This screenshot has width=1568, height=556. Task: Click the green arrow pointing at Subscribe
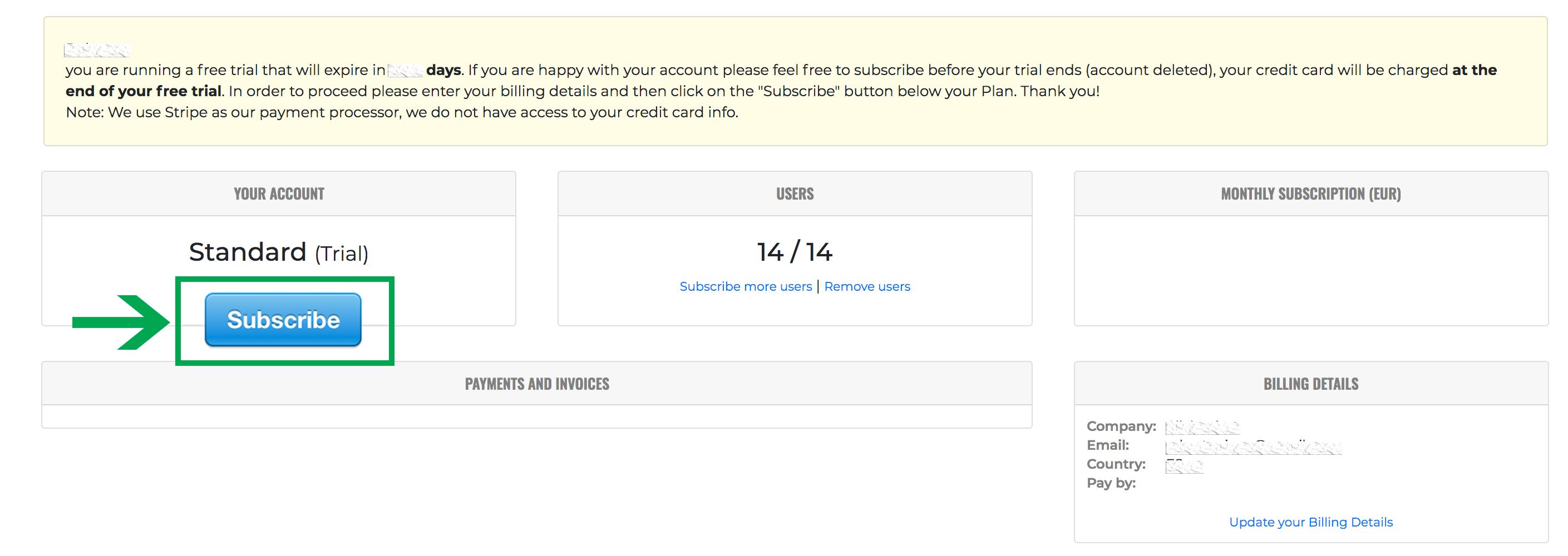pos(122,322)
